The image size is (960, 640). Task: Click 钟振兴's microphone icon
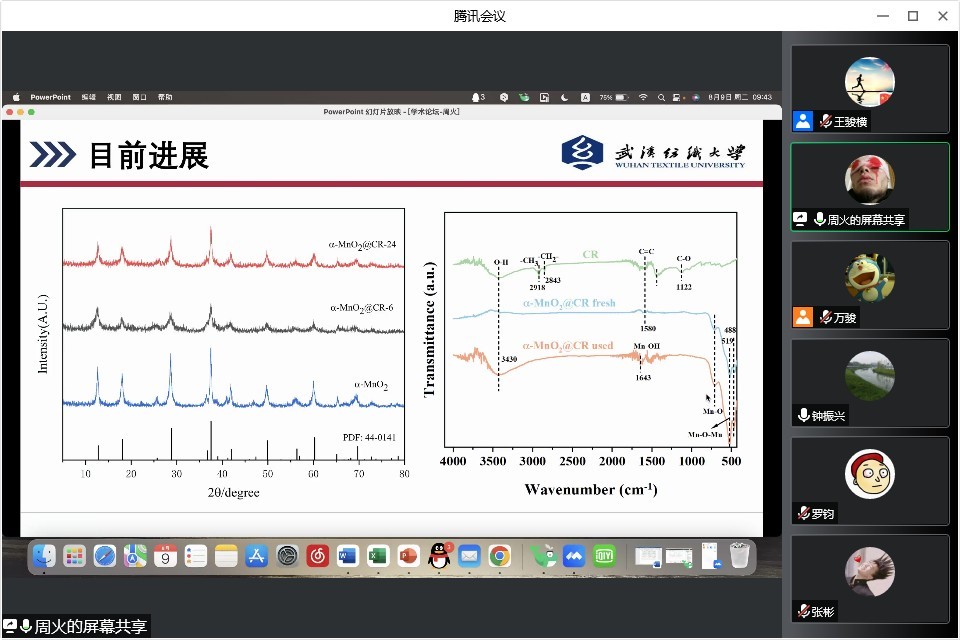point(803,415)
